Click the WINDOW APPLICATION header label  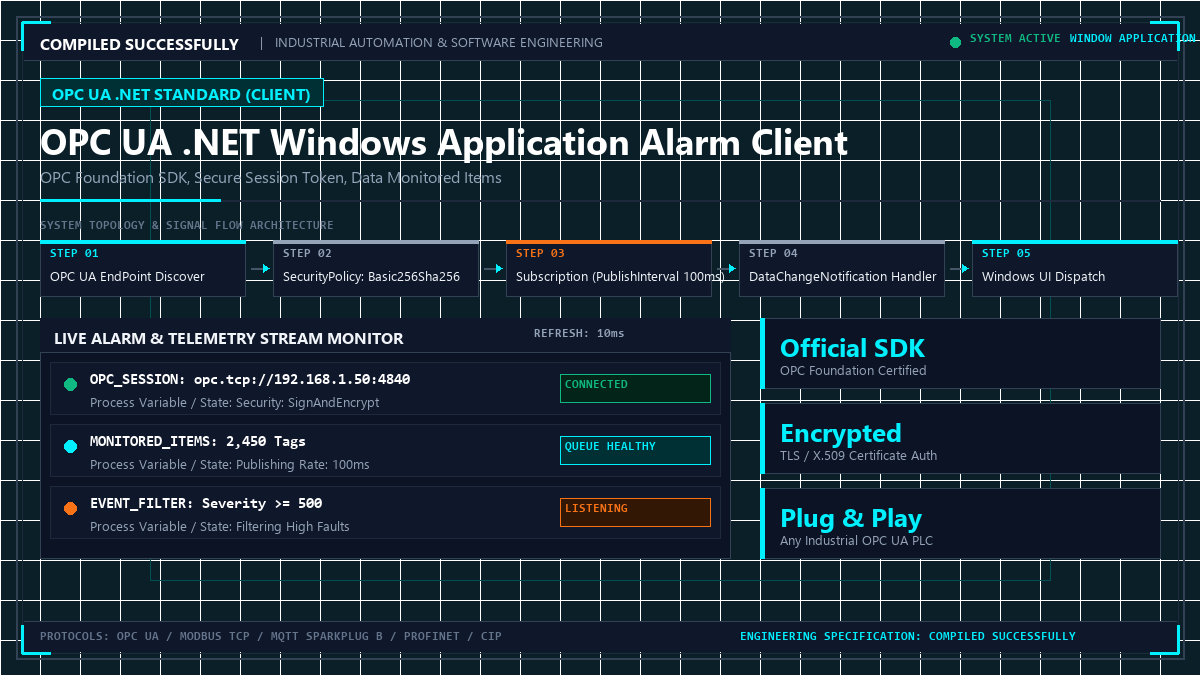(1133, 38)
